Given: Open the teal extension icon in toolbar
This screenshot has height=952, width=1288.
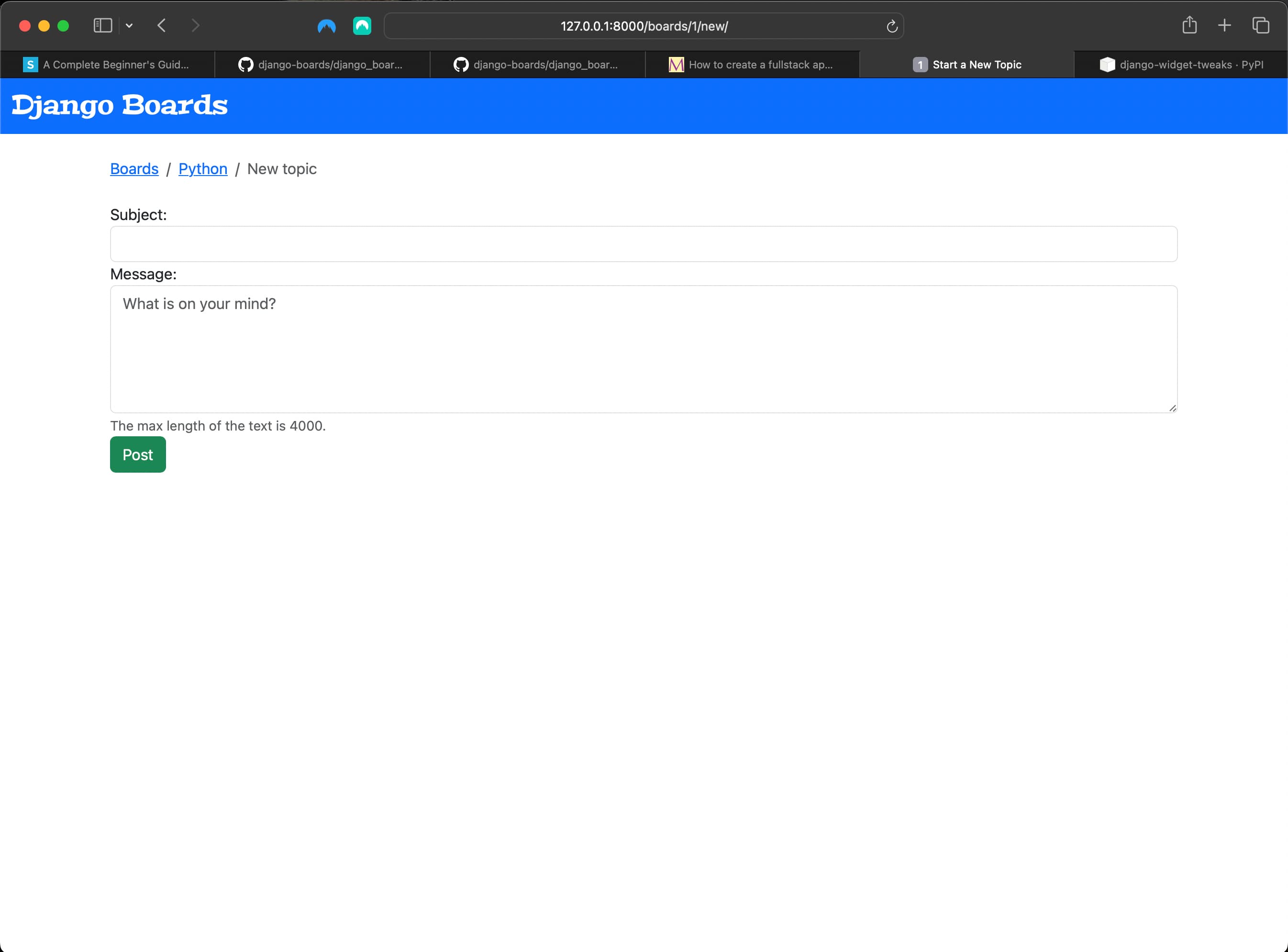Looking at the screenshot, I should pyautogui.click(x=362, y=26).
